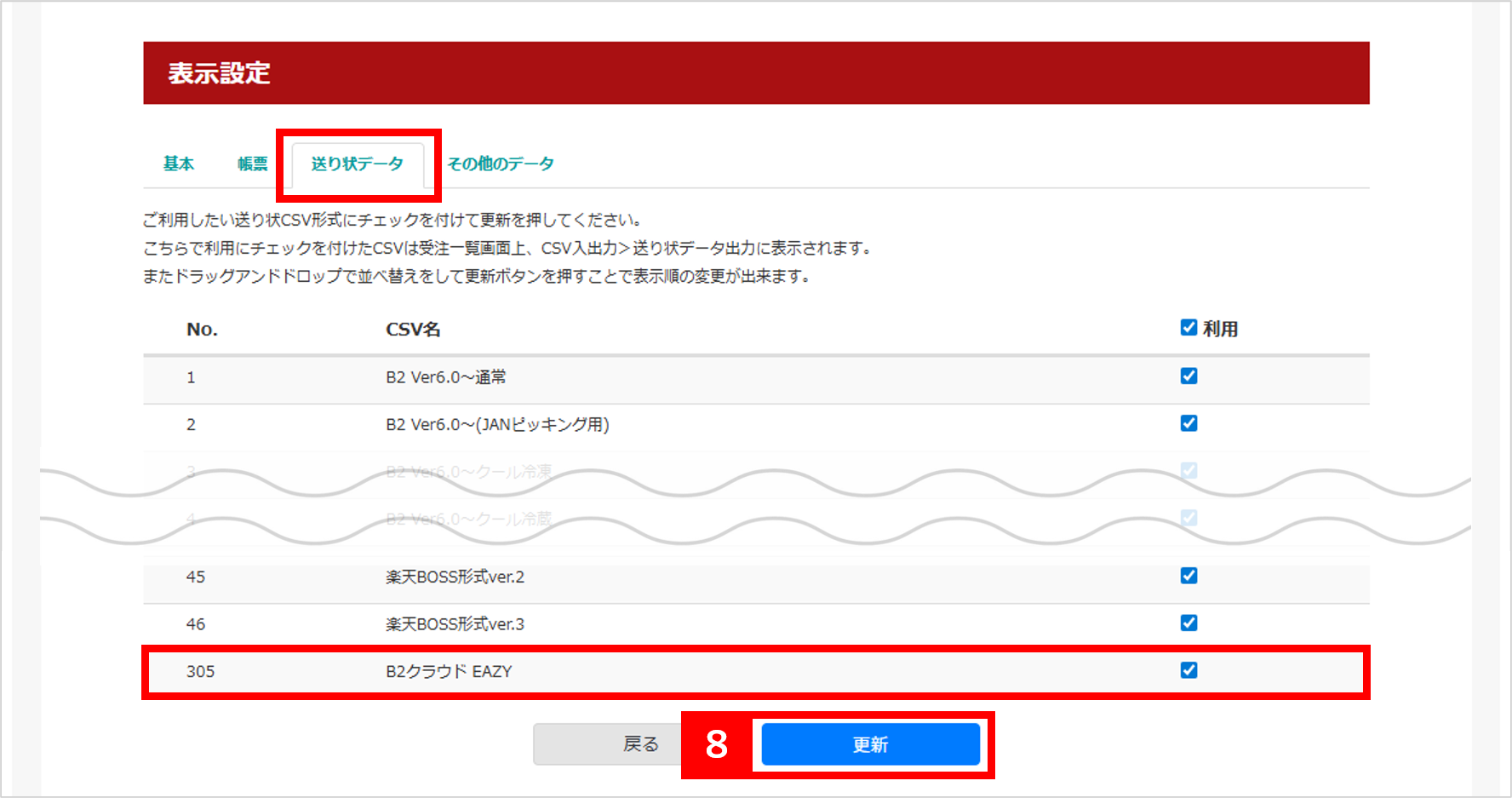Switch to the 帳票 tab

tap(252, 164)
